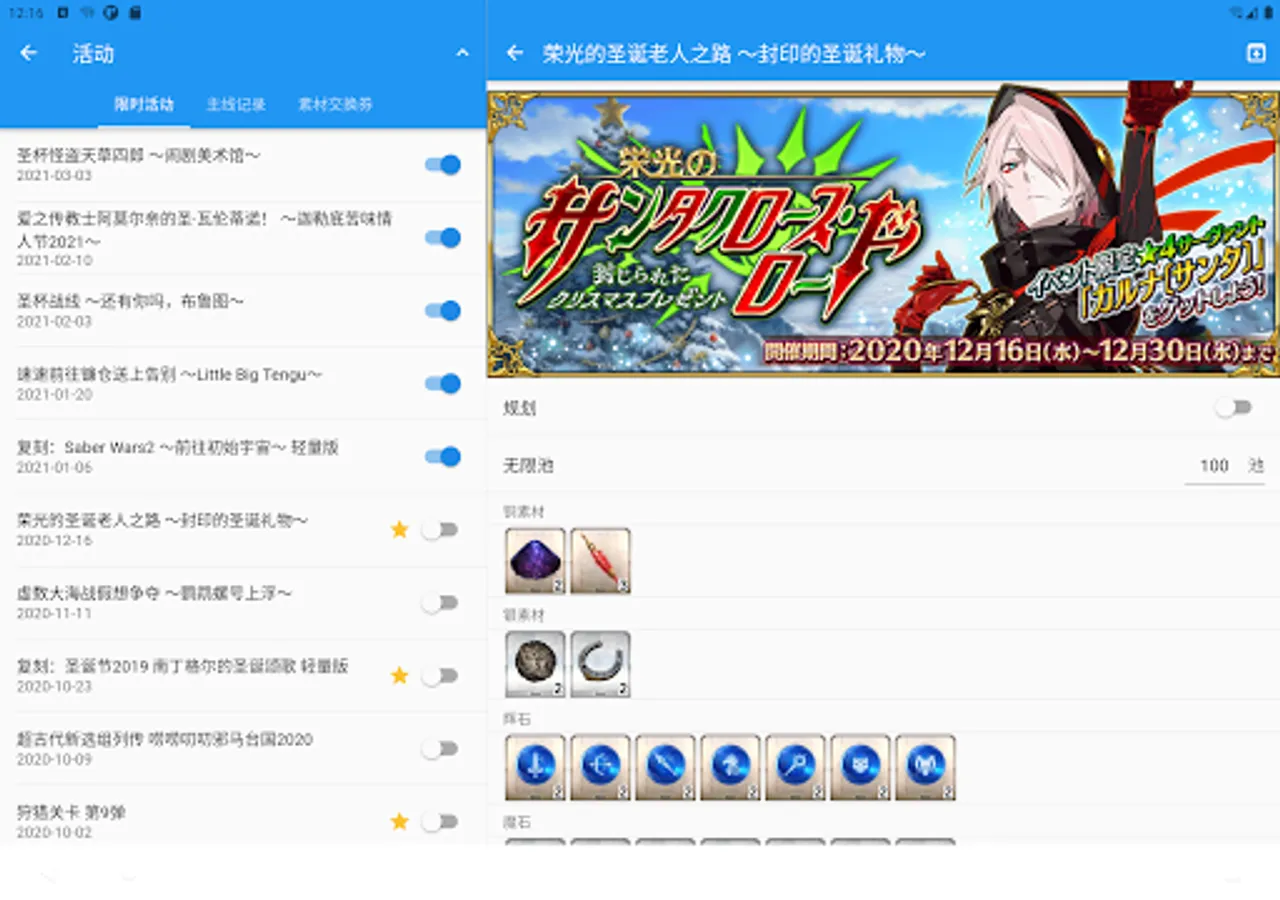Viewport: 1280px width, 900px height.
Task: Select the Lancer spear gem icon in 辉石 row
Action: (665, 768)
